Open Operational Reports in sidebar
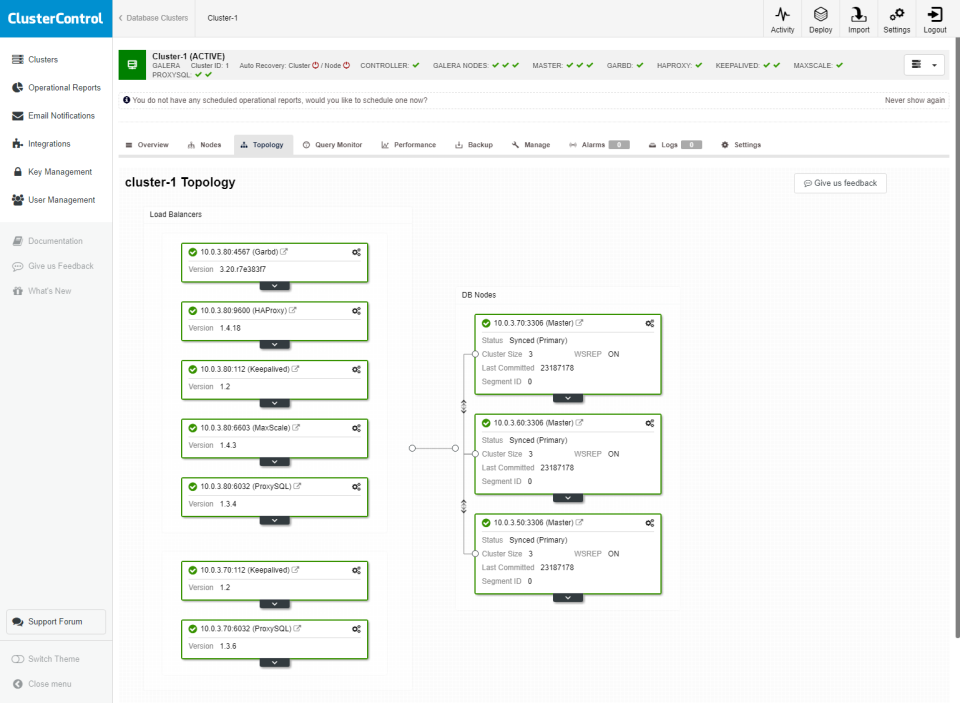This screenshot has width=960, height=703. (56, 88)
